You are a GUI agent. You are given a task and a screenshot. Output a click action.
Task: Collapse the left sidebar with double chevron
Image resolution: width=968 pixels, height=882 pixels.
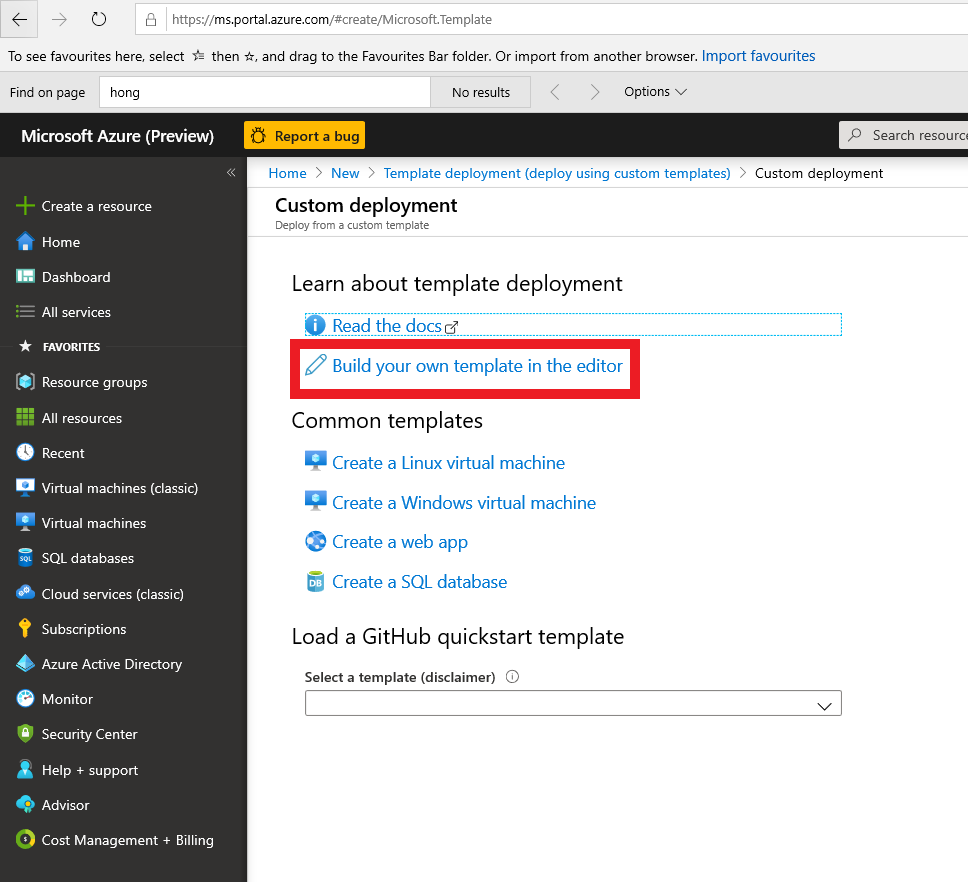tap(231, 173)
